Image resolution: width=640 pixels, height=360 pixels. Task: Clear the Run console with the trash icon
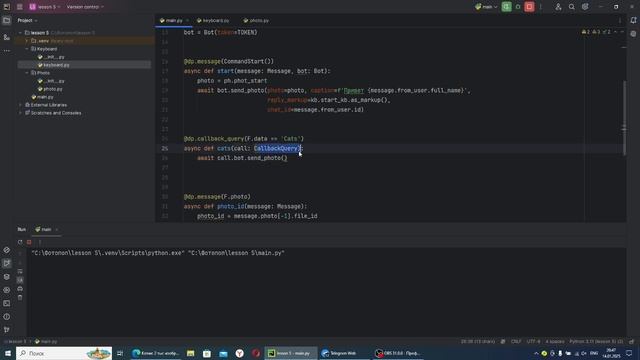pyautogui.click(x=20, y=298)
